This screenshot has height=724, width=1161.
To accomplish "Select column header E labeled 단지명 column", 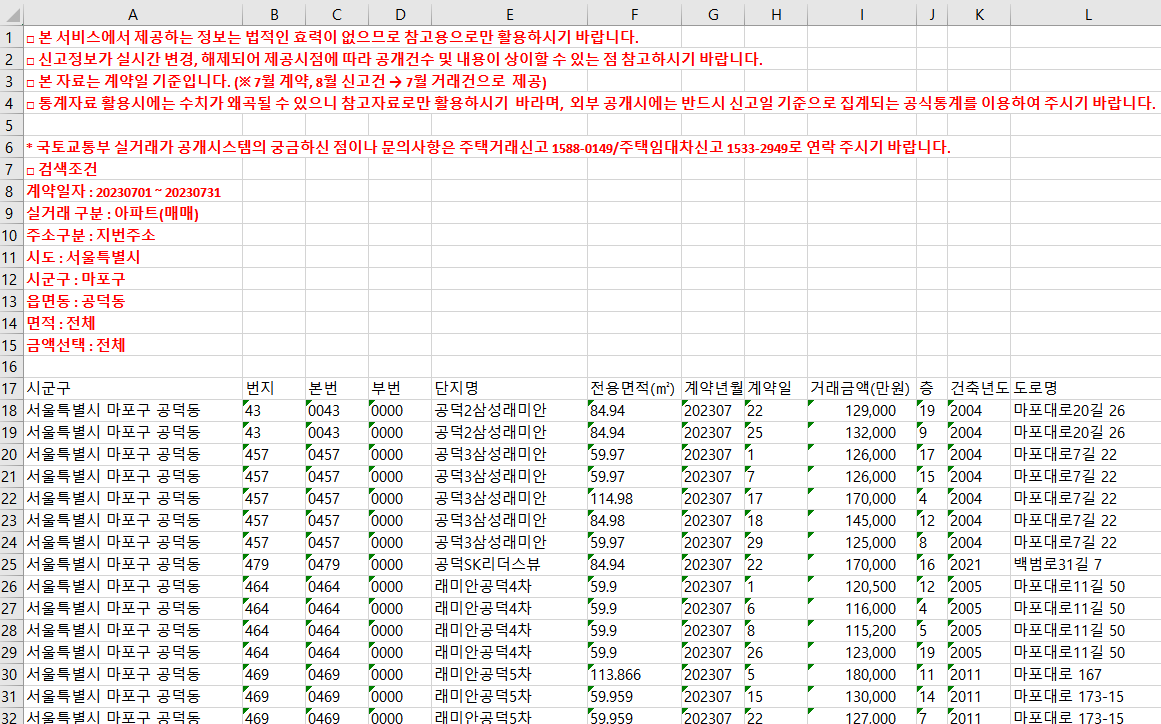I will coord(509,14).
